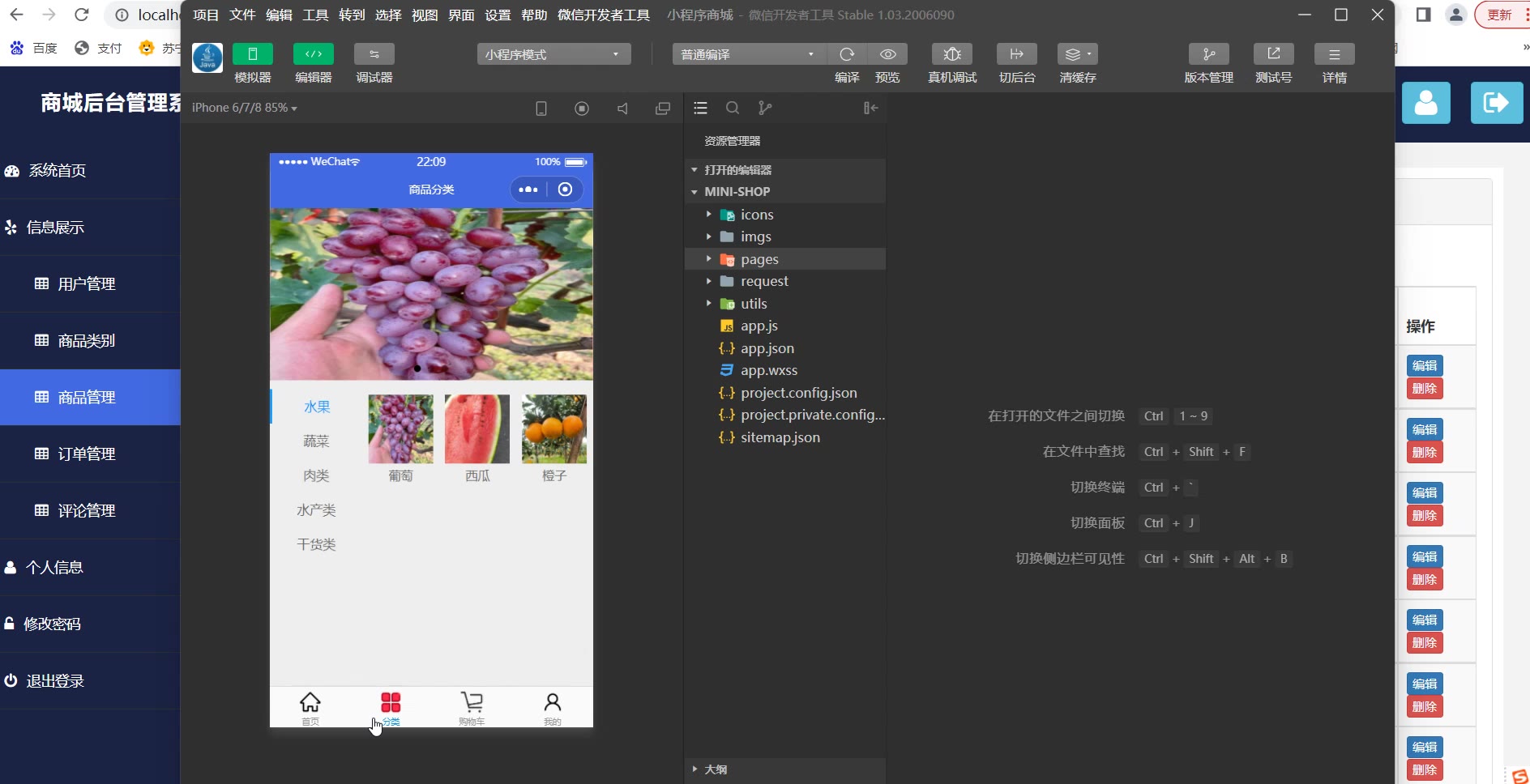Screen dimensions: 1530x784
Task: Click the 编译 compile refresh icon
Action: pyautogui.click(x=847, y=54)
